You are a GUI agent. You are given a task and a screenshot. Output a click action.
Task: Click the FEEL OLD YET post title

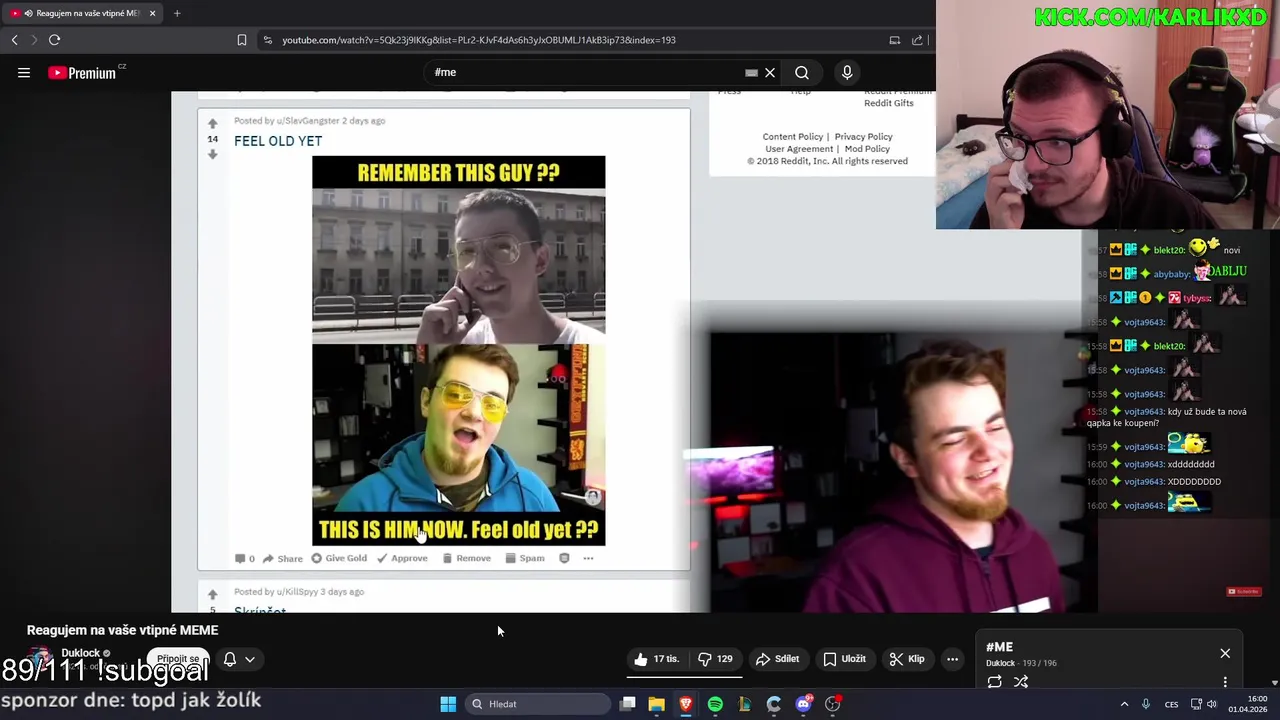278,141
